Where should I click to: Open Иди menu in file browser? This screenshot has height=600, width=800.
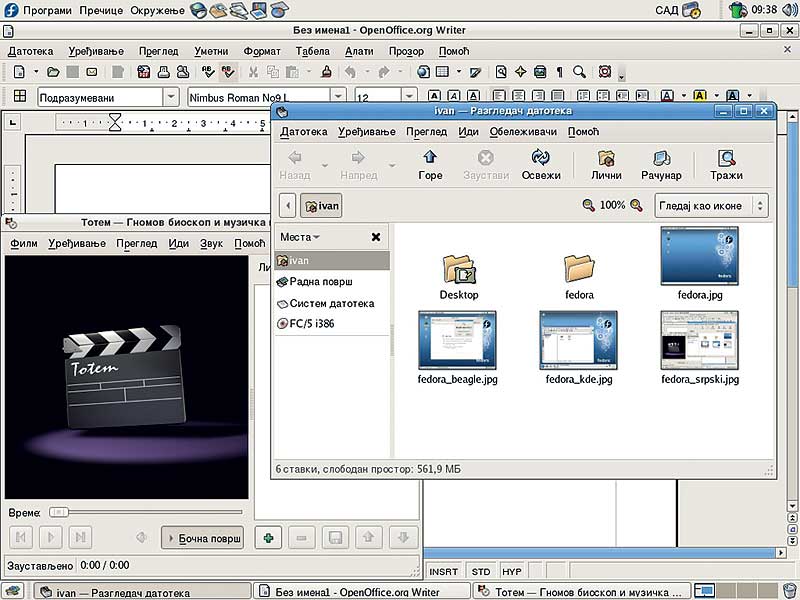pos(468,132)
